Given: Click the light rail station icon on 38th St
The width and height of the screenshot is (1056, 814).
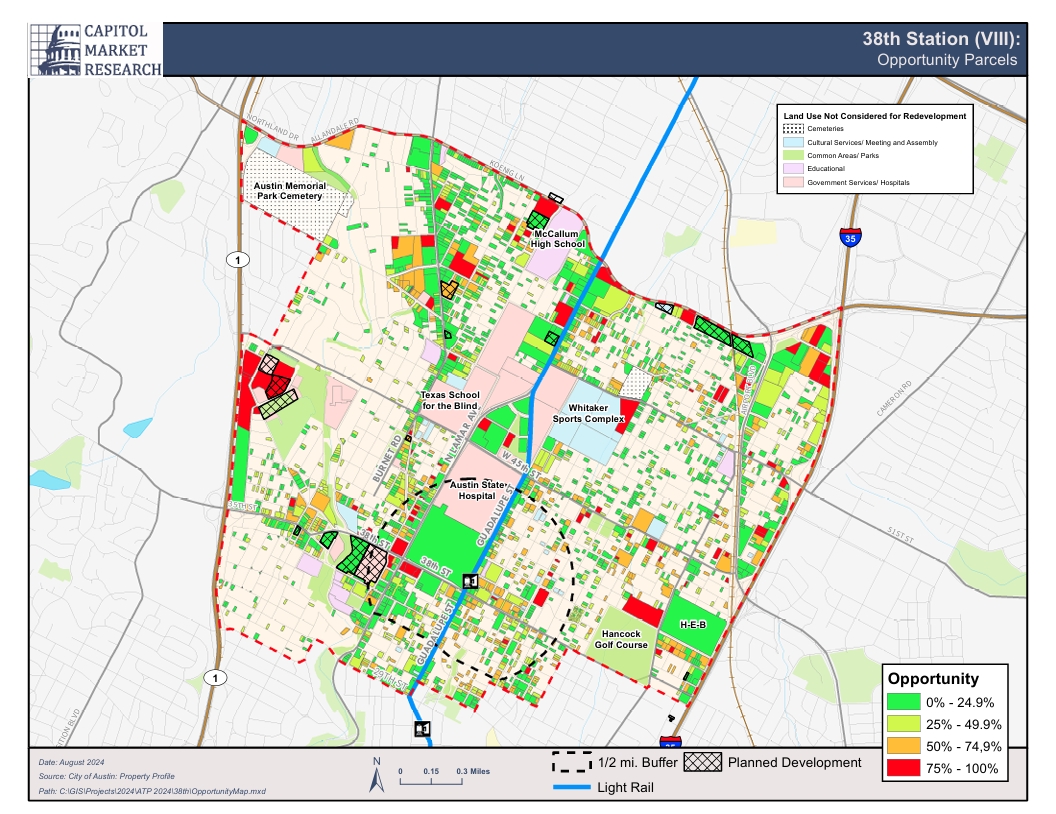Looking at the screenshot, I should click(x=470, y=581).
